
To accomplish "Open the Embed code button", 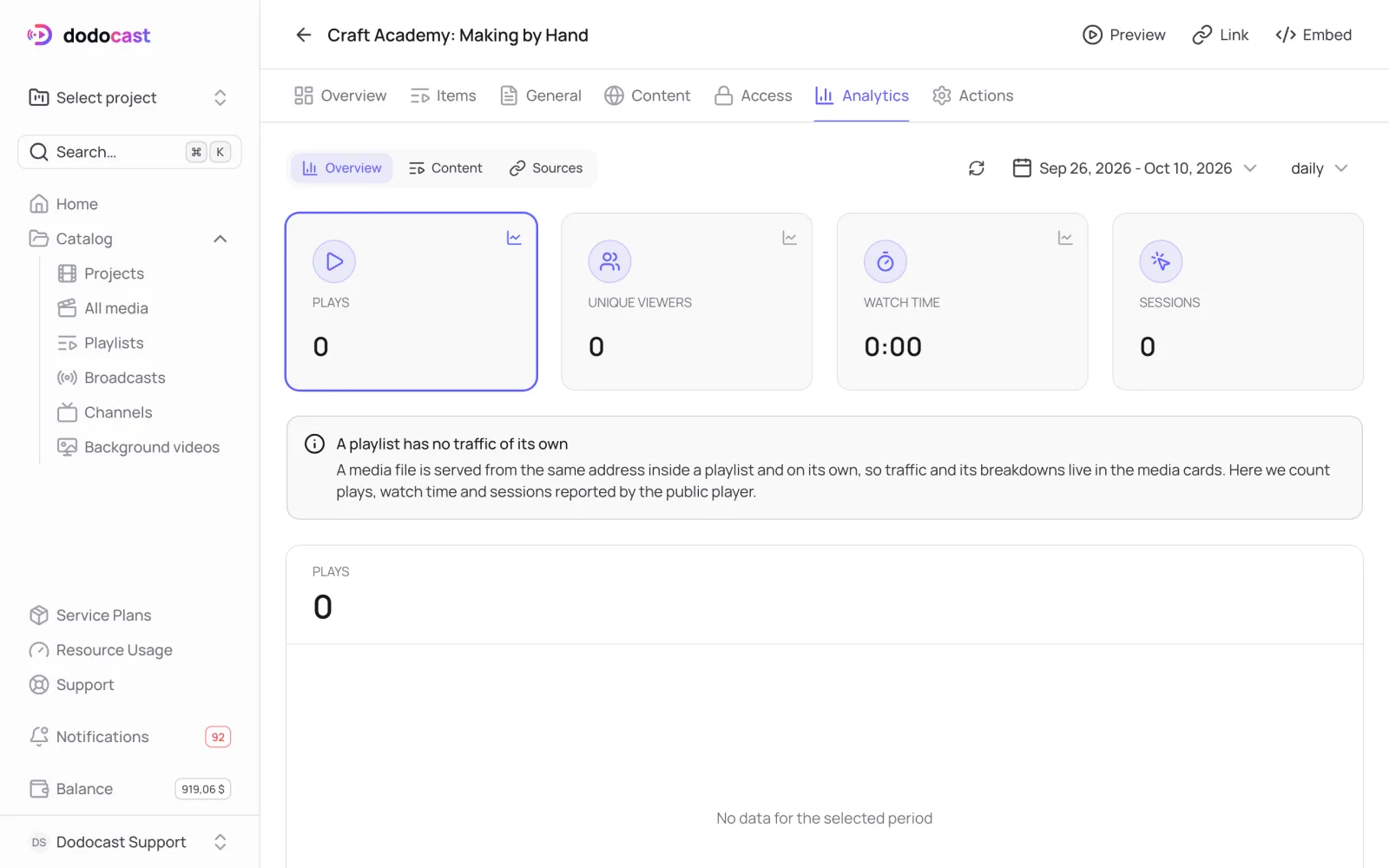I will 1313,35.
